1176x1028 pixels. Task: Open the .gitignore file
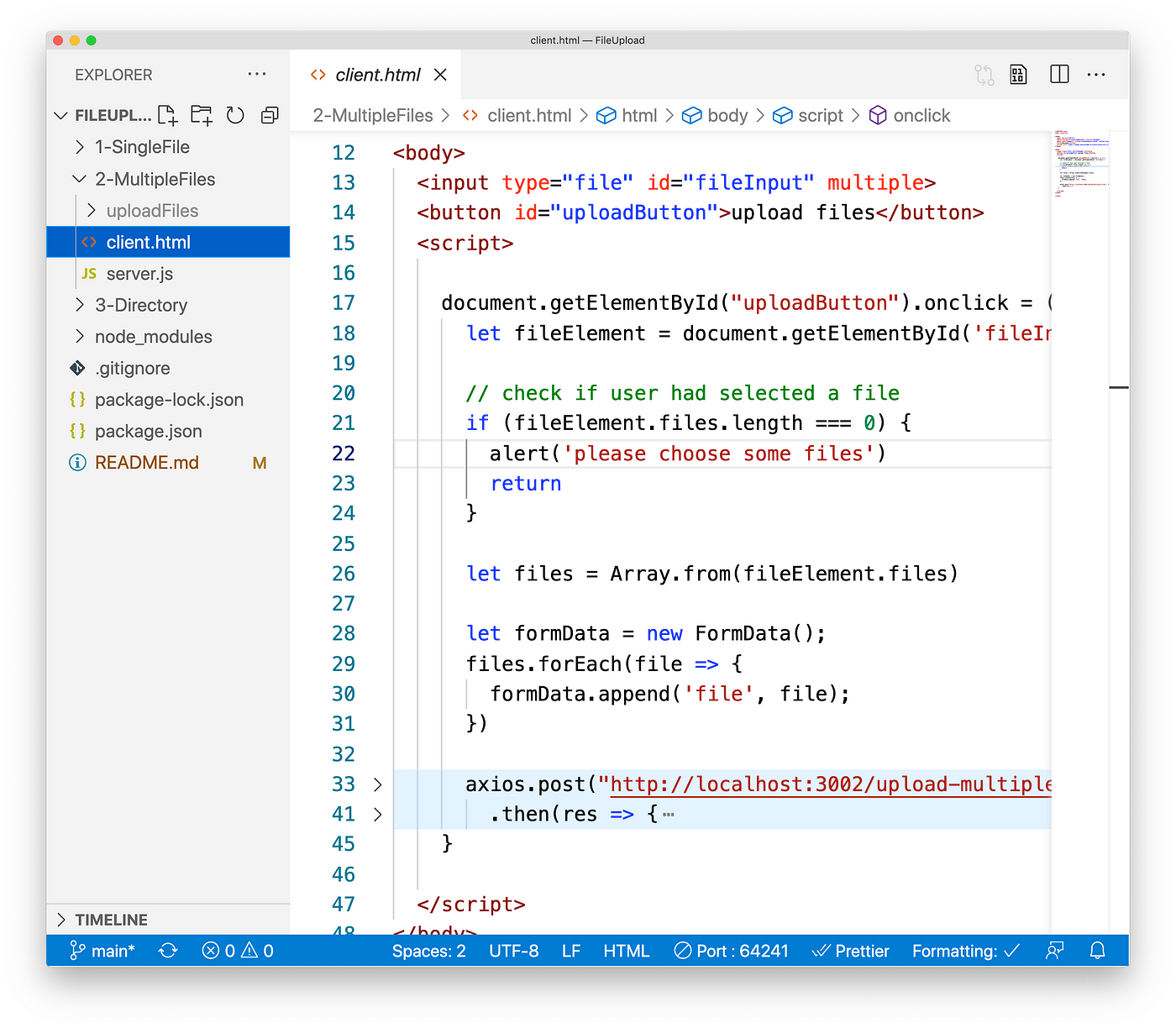(168, 368)
